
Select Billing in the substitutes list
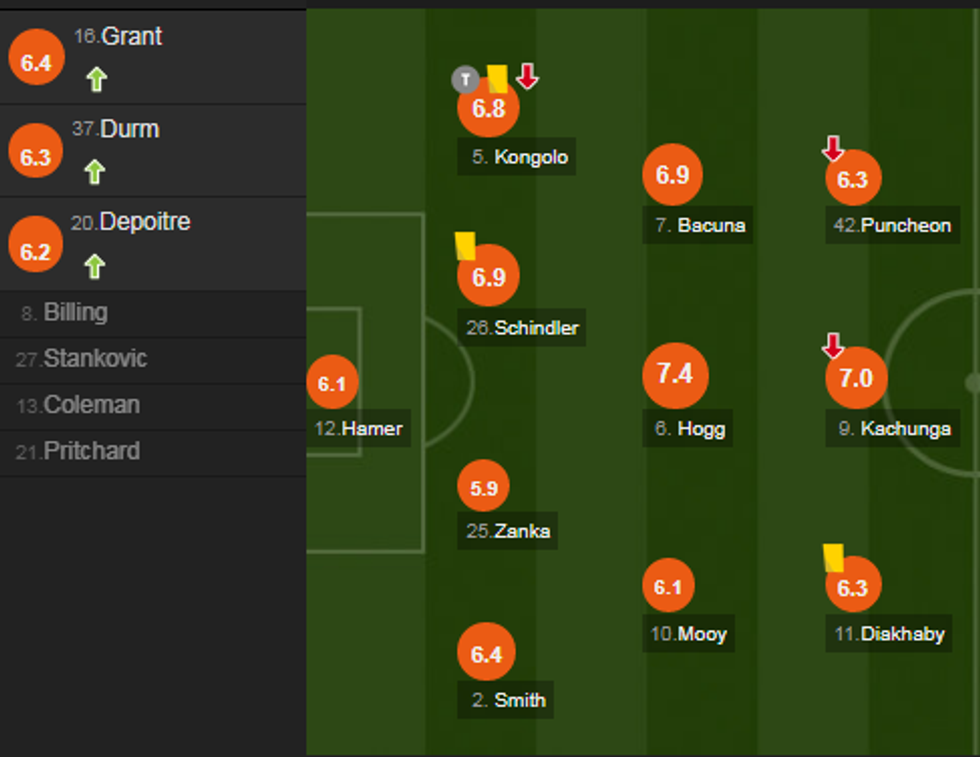tap(75, 313)
